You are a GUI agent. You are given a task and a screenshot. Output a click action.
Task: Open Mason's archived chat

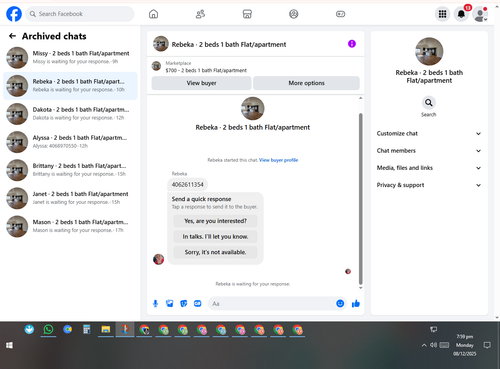pyautogui.click(x=70, y=226)
